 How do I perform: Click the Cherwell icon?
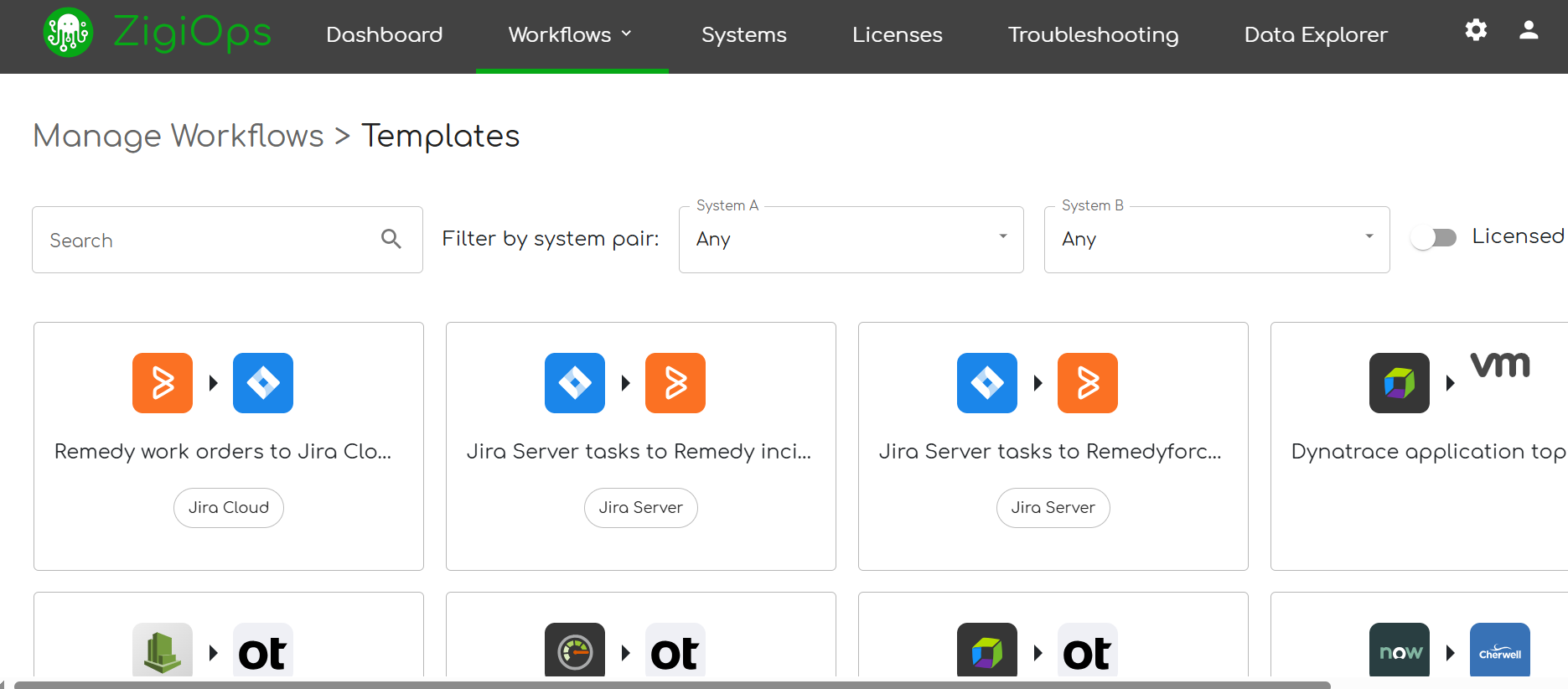(1500, 650)
